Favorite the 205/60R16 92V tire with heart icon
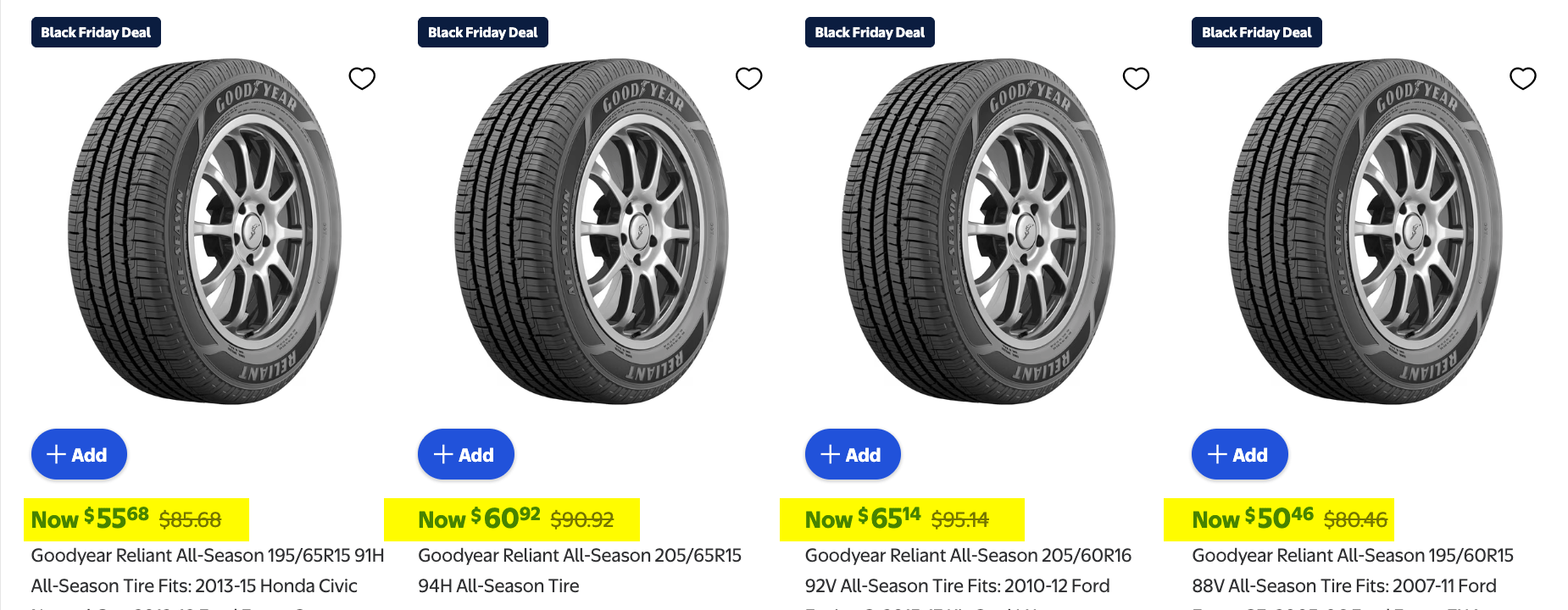Viewport: 1568px width, 610px height. click(x=1136, y=79)
